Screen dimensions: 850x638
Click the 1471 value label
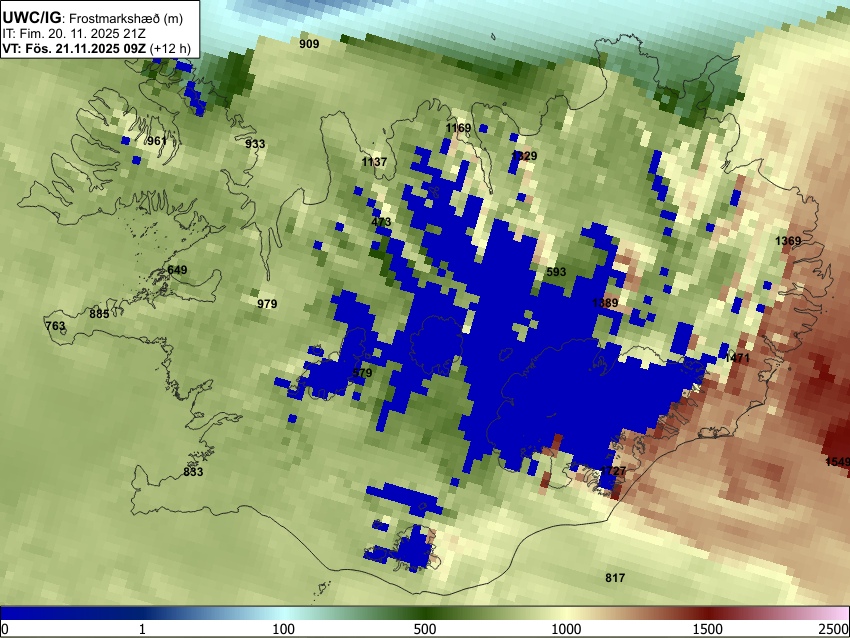[736, 358]
